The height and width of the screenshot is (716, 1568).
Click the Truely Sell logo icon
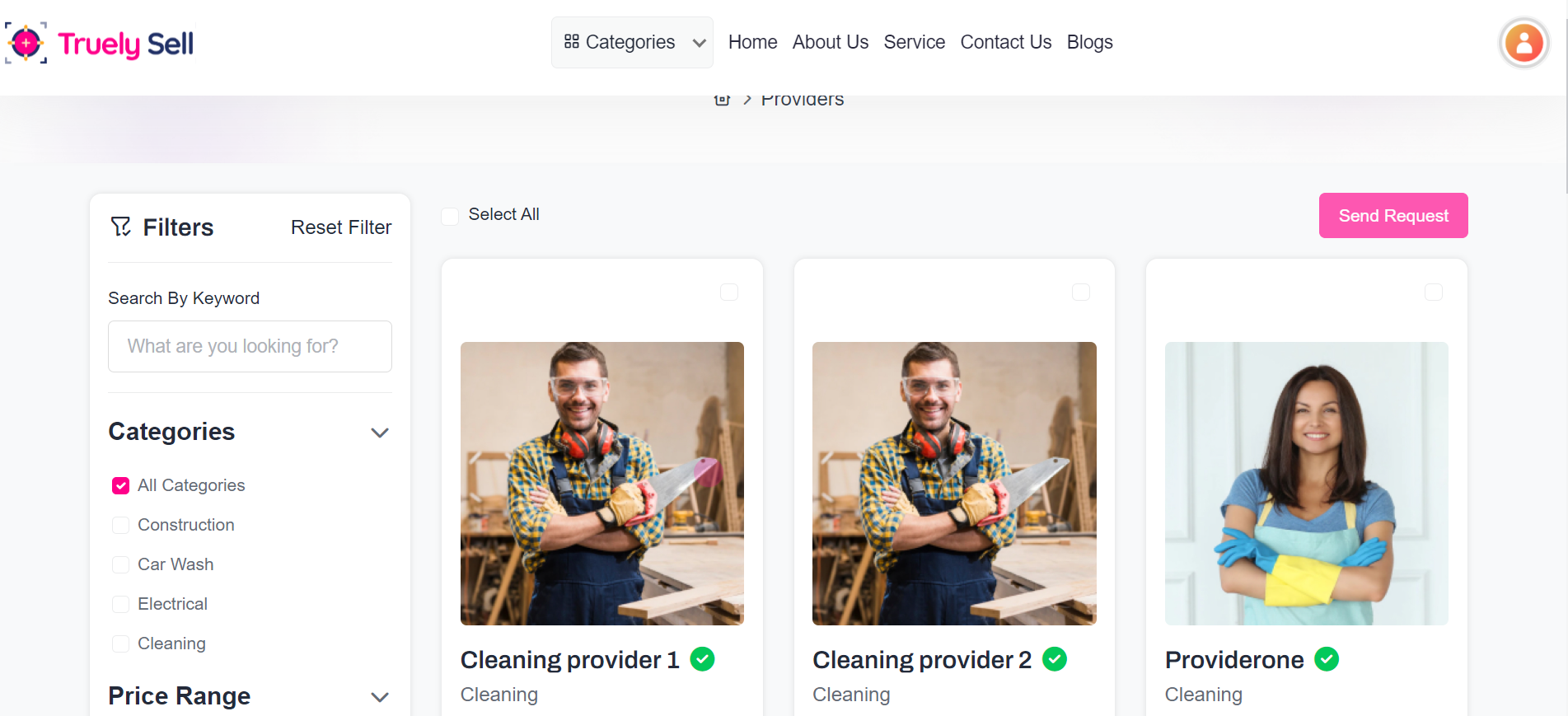tap(26, 43)
